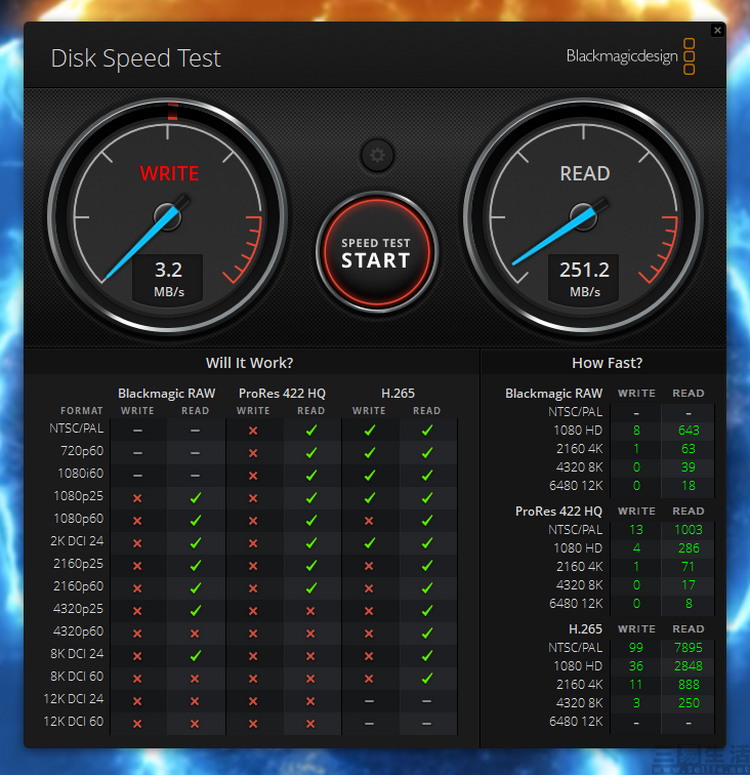
Task: Click ProRes 422 HQ NTSC/PAL read value 1003
Action: click(688, 530)
